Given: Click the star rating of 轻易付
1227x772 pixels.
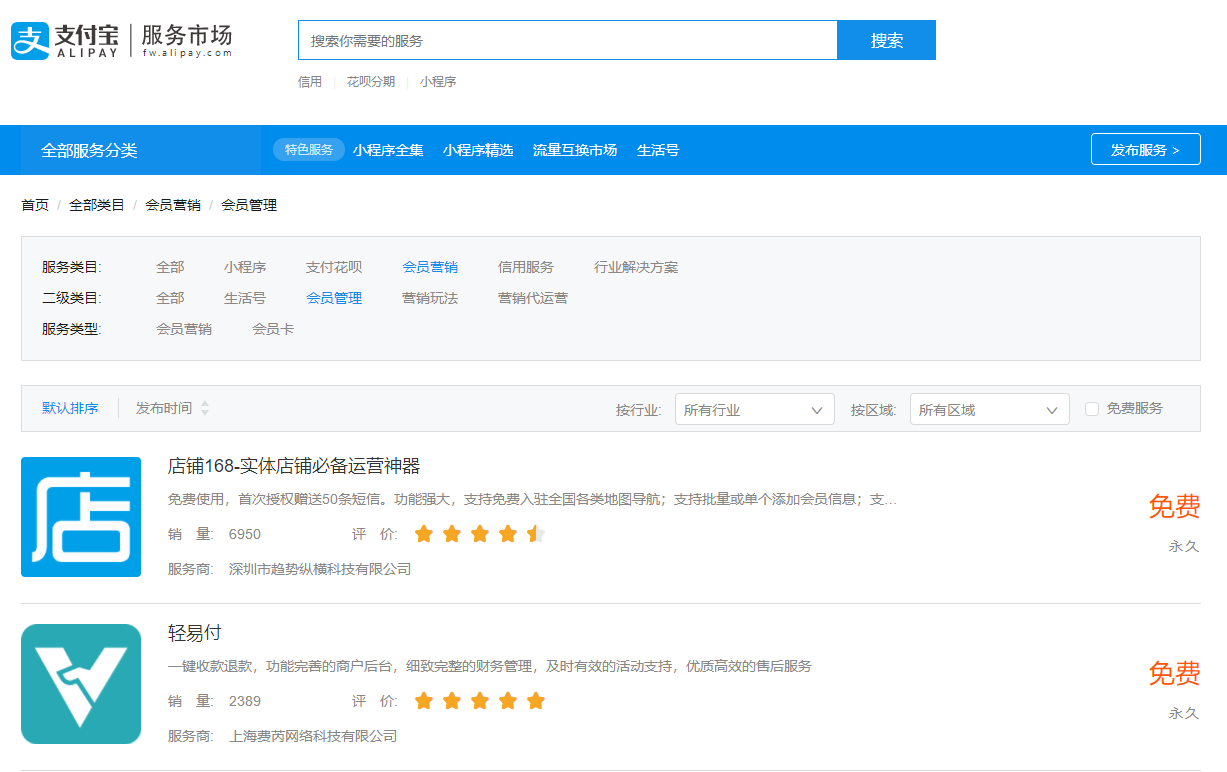Looking at the screenshot, I should point(479,700).
